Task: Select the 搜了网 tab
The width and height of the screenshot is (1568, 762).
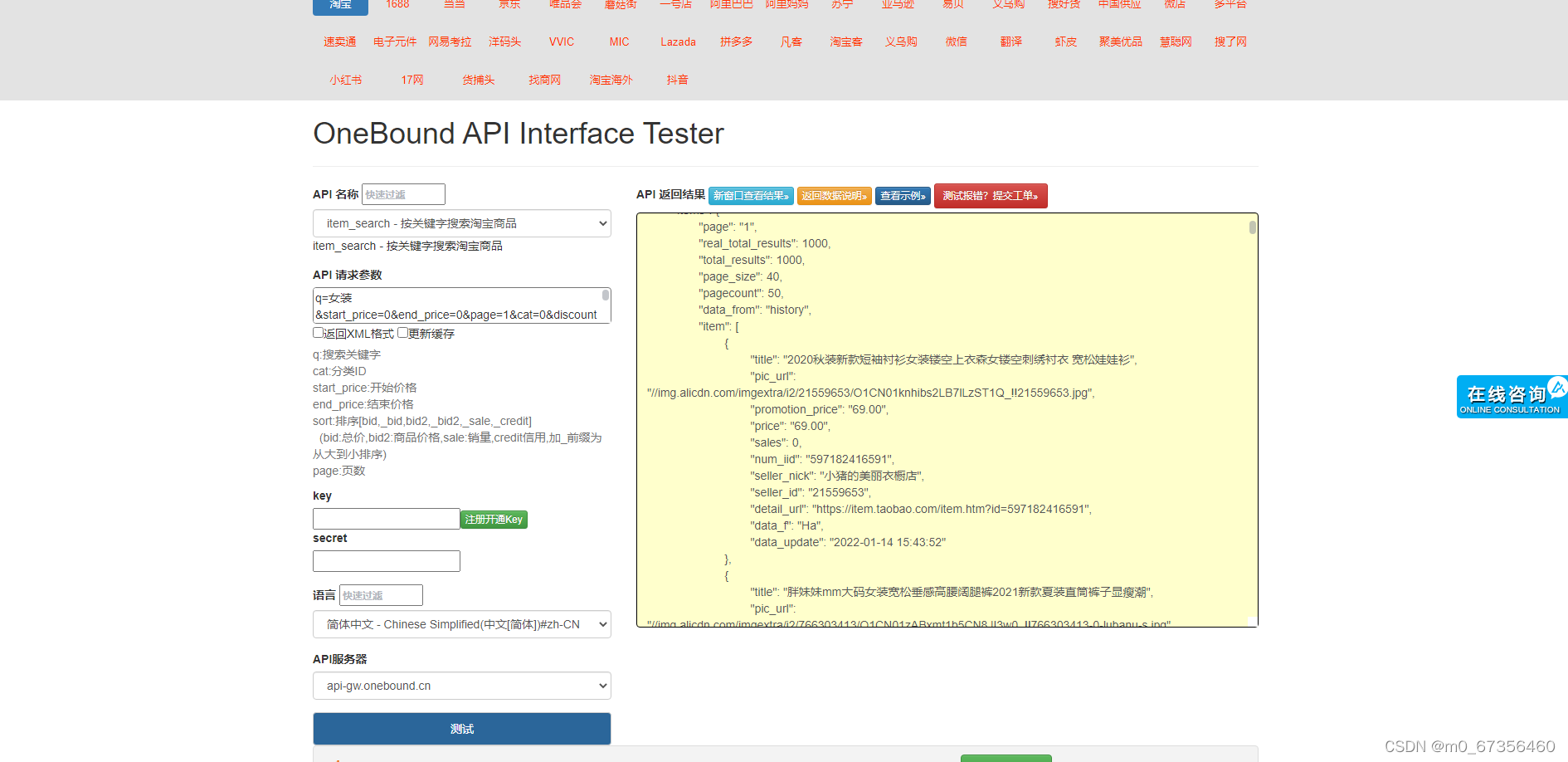Action: 1230,42
